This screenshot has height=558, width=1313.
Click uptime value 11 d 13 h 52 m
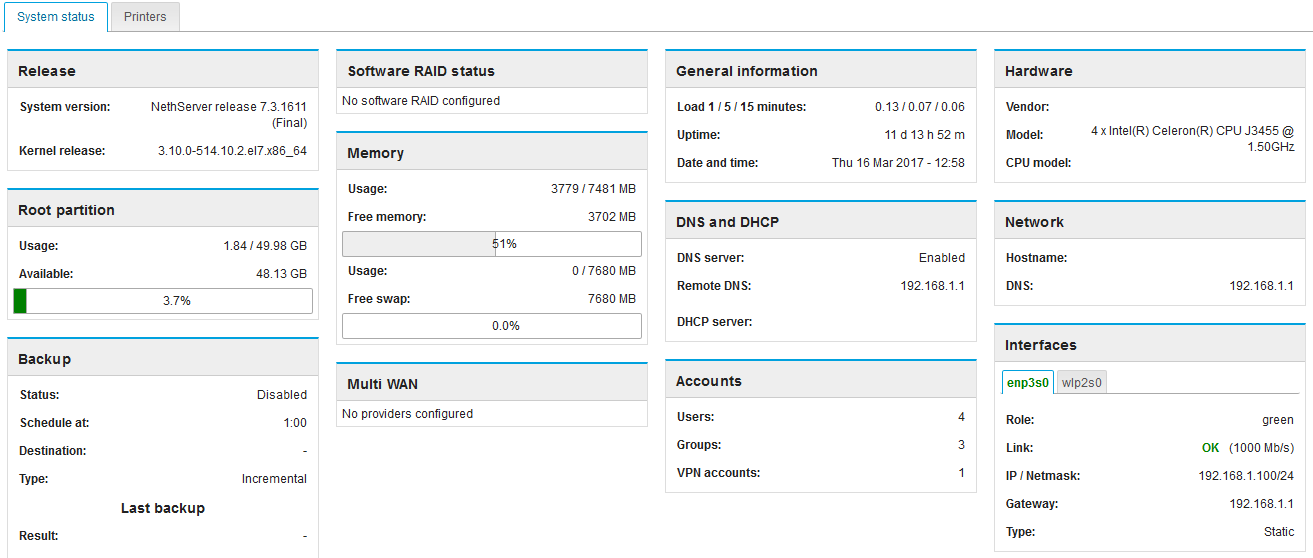coord(925,135)
